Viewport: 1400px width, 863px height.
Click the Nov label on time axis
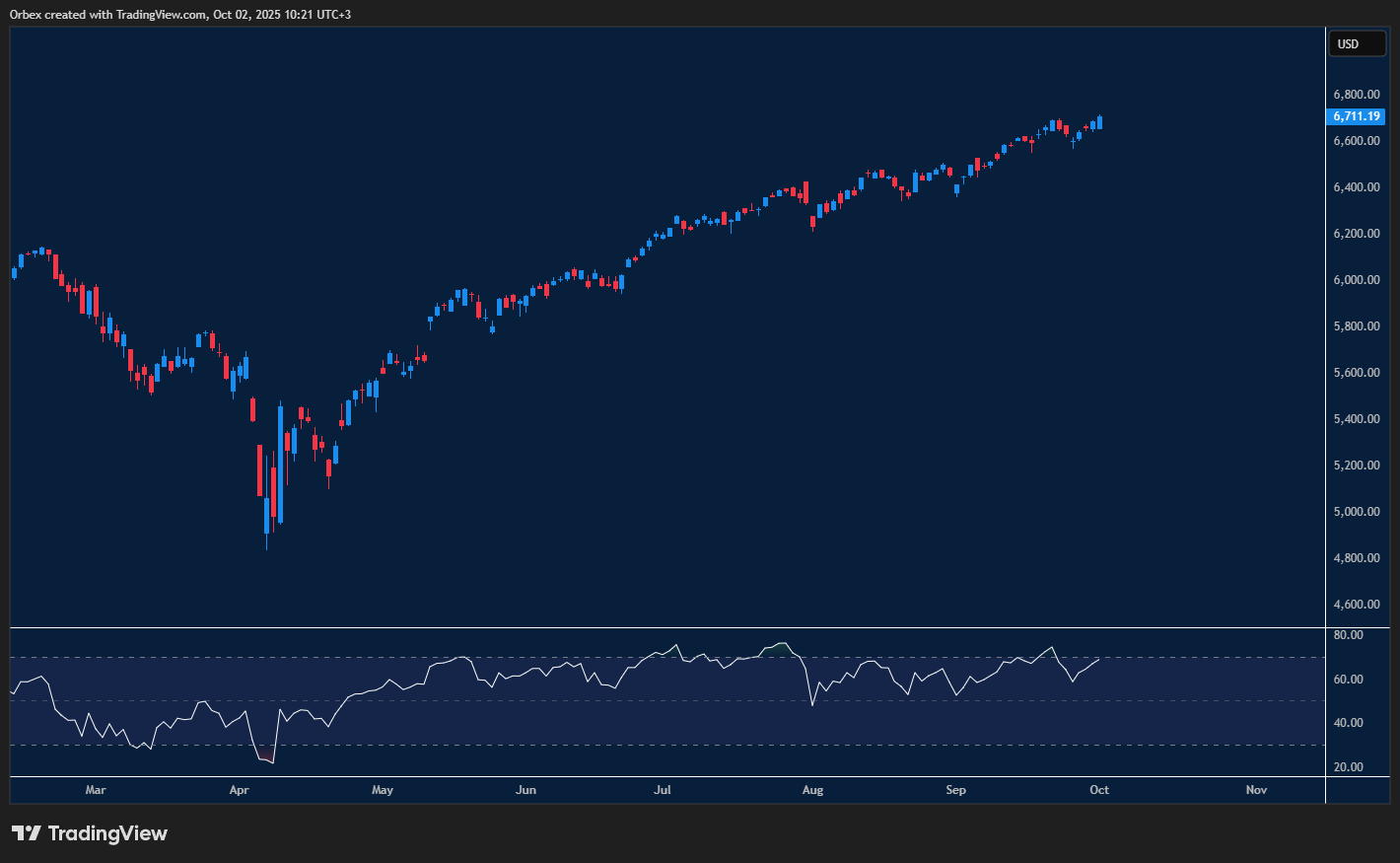1256,790
